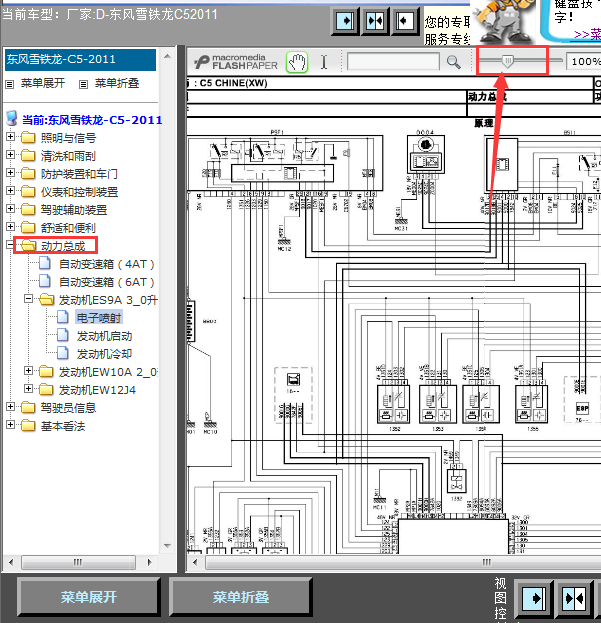Expand the 仪表和控制装置 folder
The width and height of the screenshot is (601, 623).
(10, 191)
